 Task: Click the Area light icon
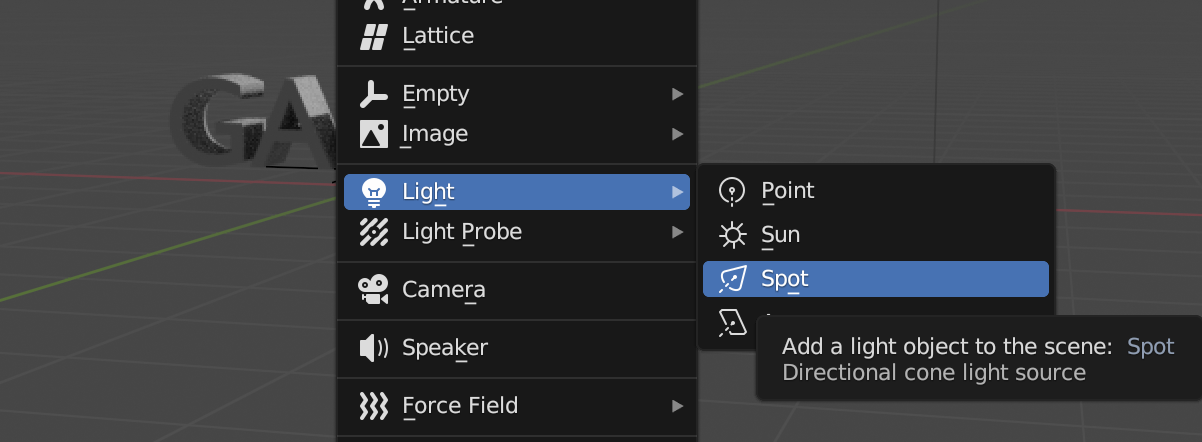pyautogui.click(x=733, y=322)
